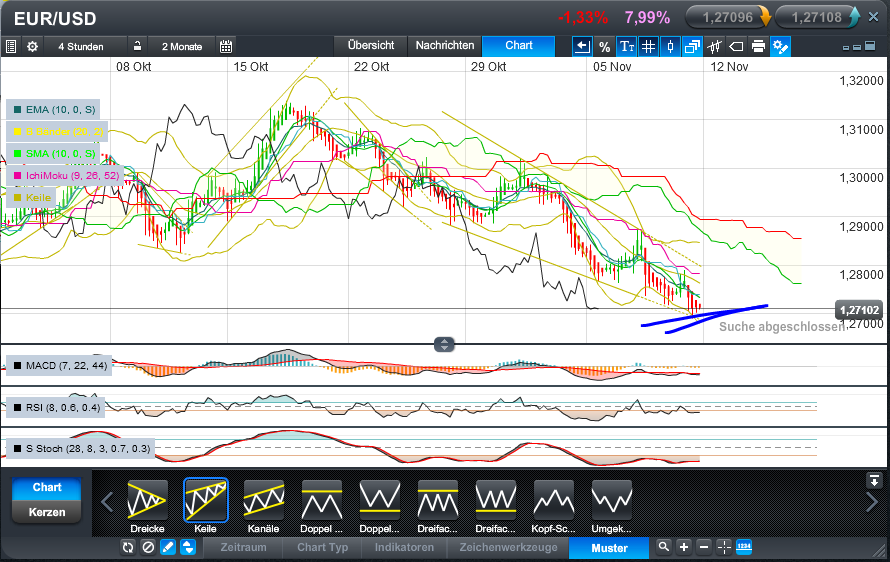890x562 pixels.
Task: Click the SMA (10, 0, S) legend entry
Action: 54,153
